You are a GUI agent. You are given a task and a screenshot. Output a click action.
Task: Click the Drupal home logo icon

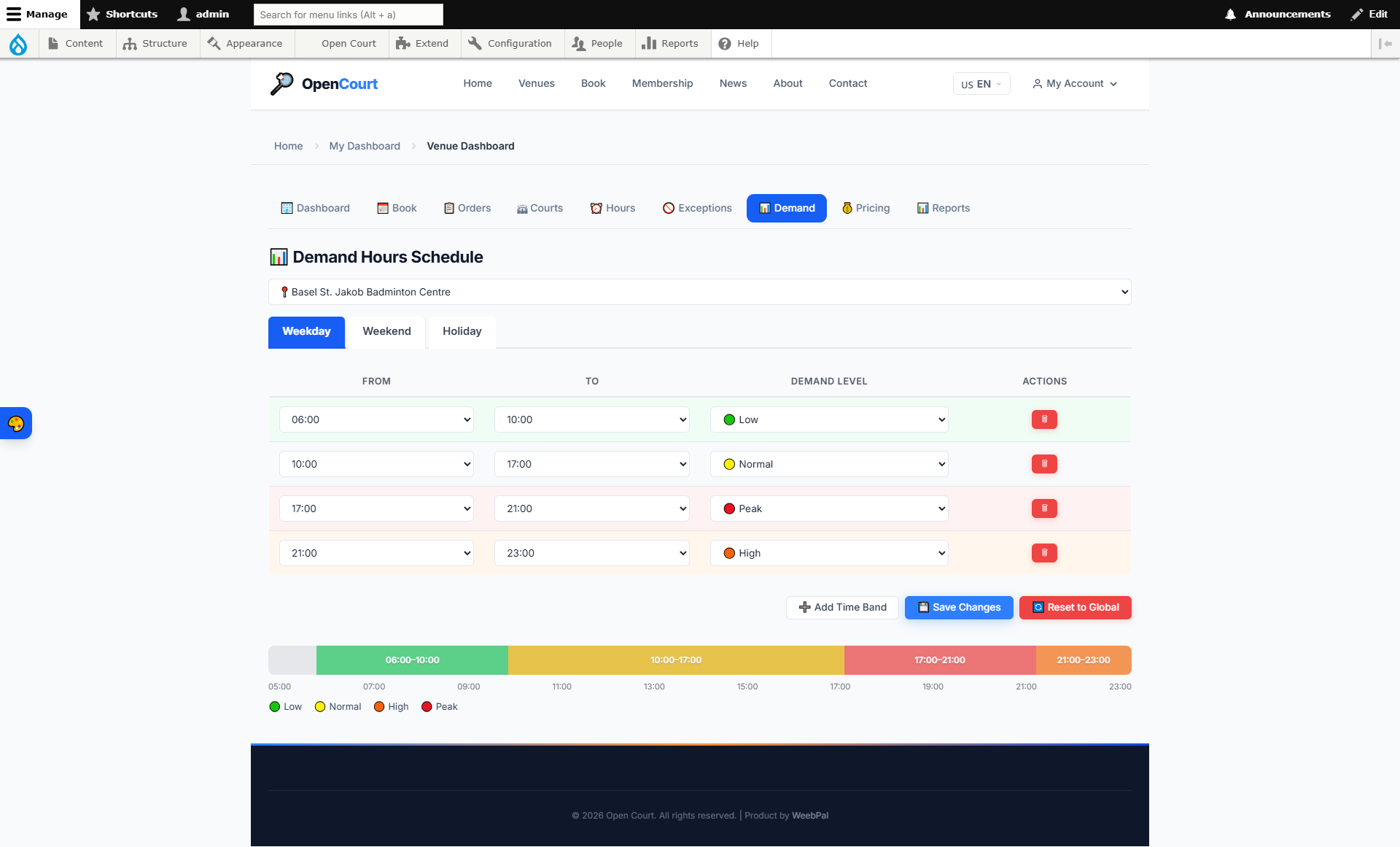(x=18, y=44)
